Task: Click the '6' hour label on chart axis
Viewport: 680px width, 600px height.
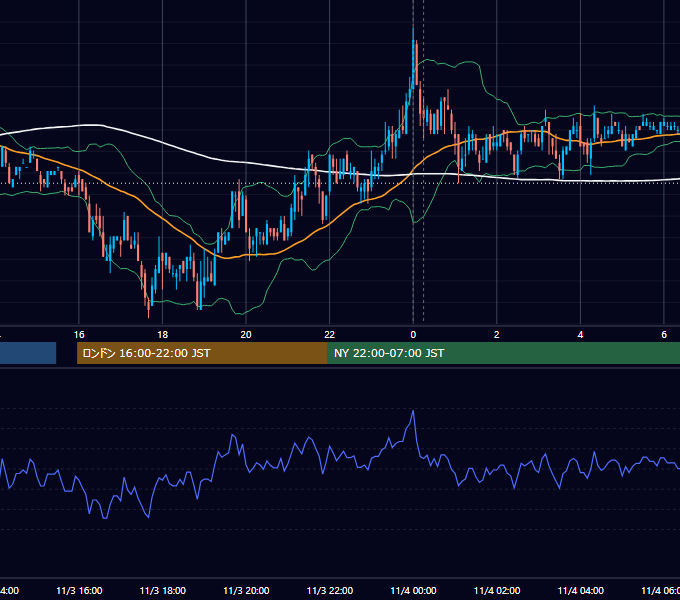Action: pos(664,335)
